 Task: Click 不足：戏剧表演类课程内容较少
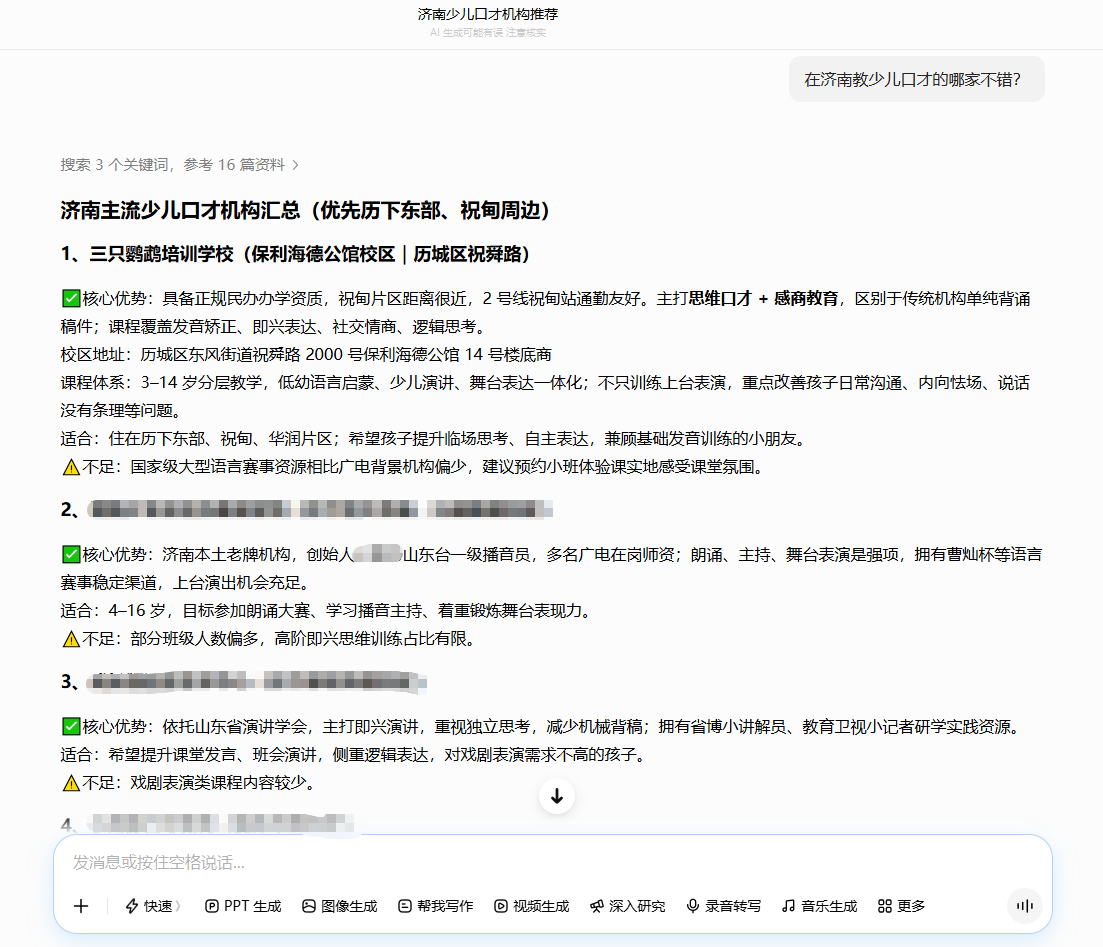[x=189, y=782]
